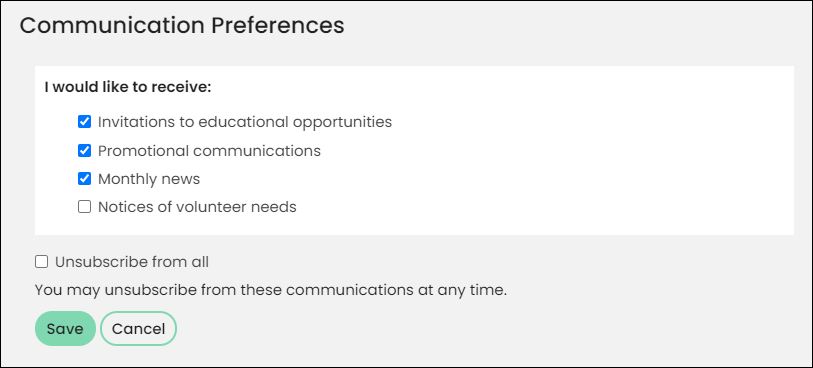Click the 'You may unsubscribe' notice sentence

pyautogui.click(x=271, y=290)
